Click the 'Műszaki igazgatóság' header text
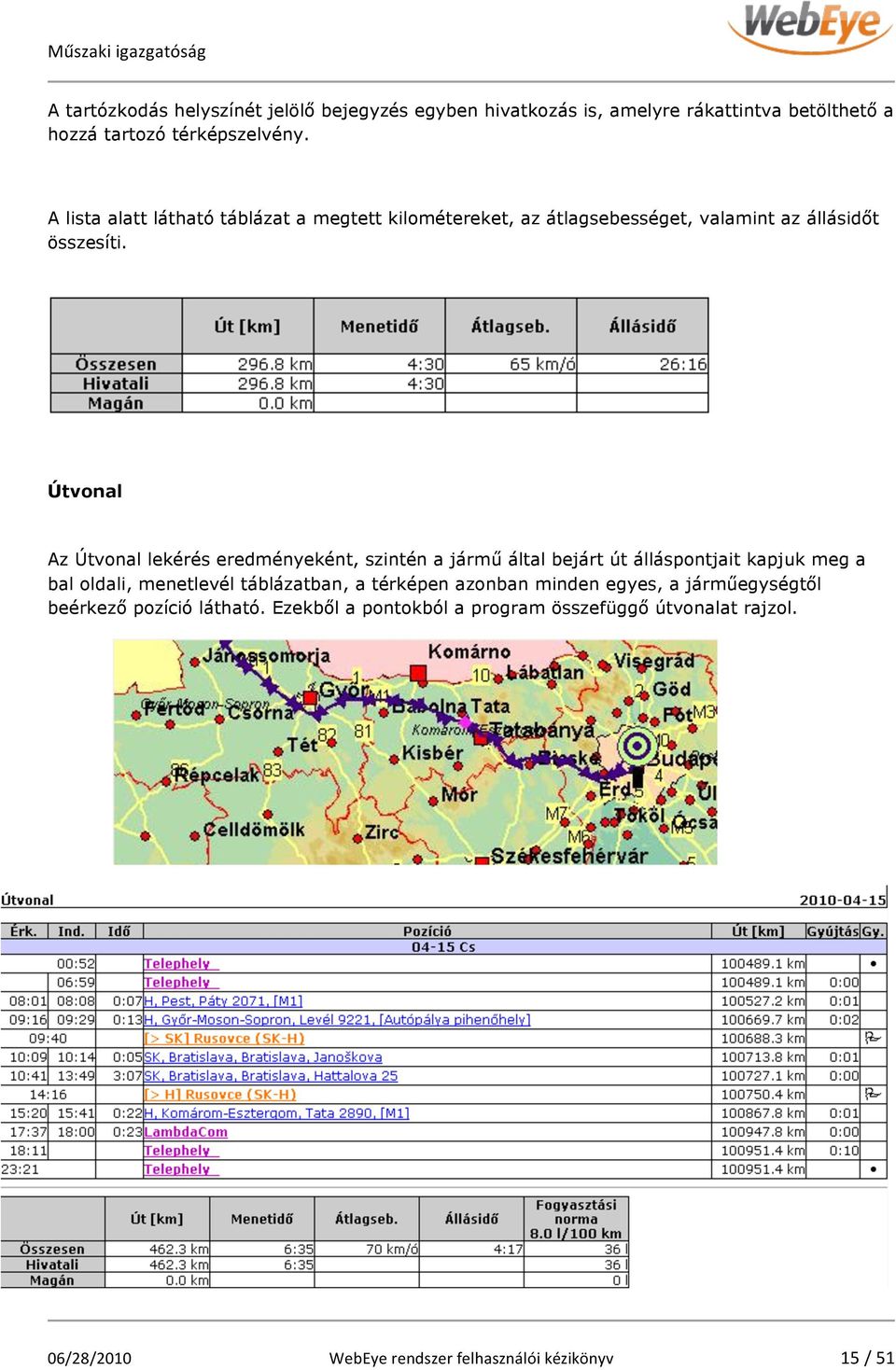896x1370 pixels. tap(127, 51)
